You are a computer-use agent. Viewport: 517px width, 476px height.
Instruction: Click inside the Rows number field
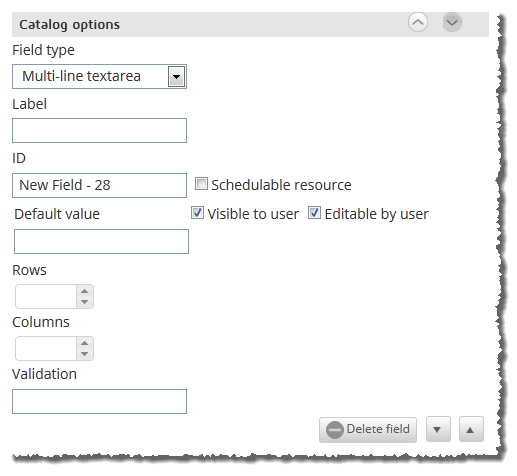[46, 297]
